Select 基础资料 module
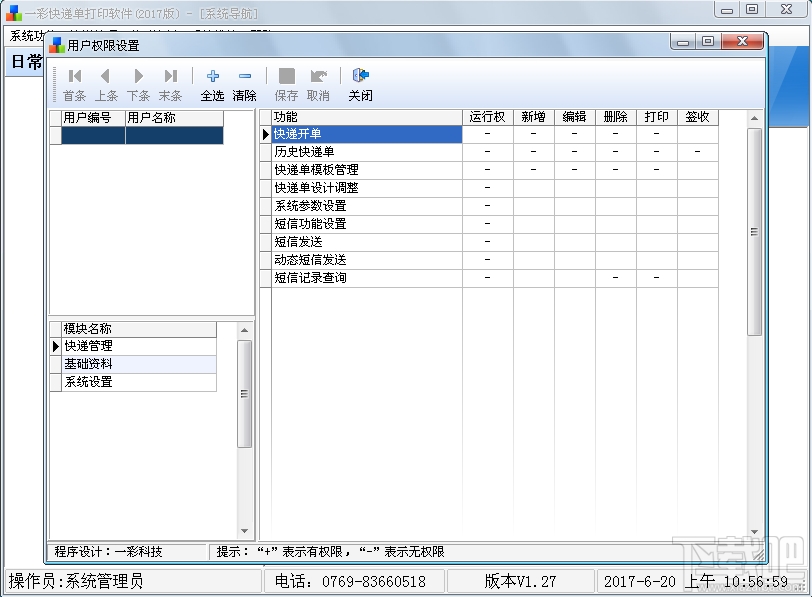The width and height of the screenshot is (812, 597). click(139, 364)
